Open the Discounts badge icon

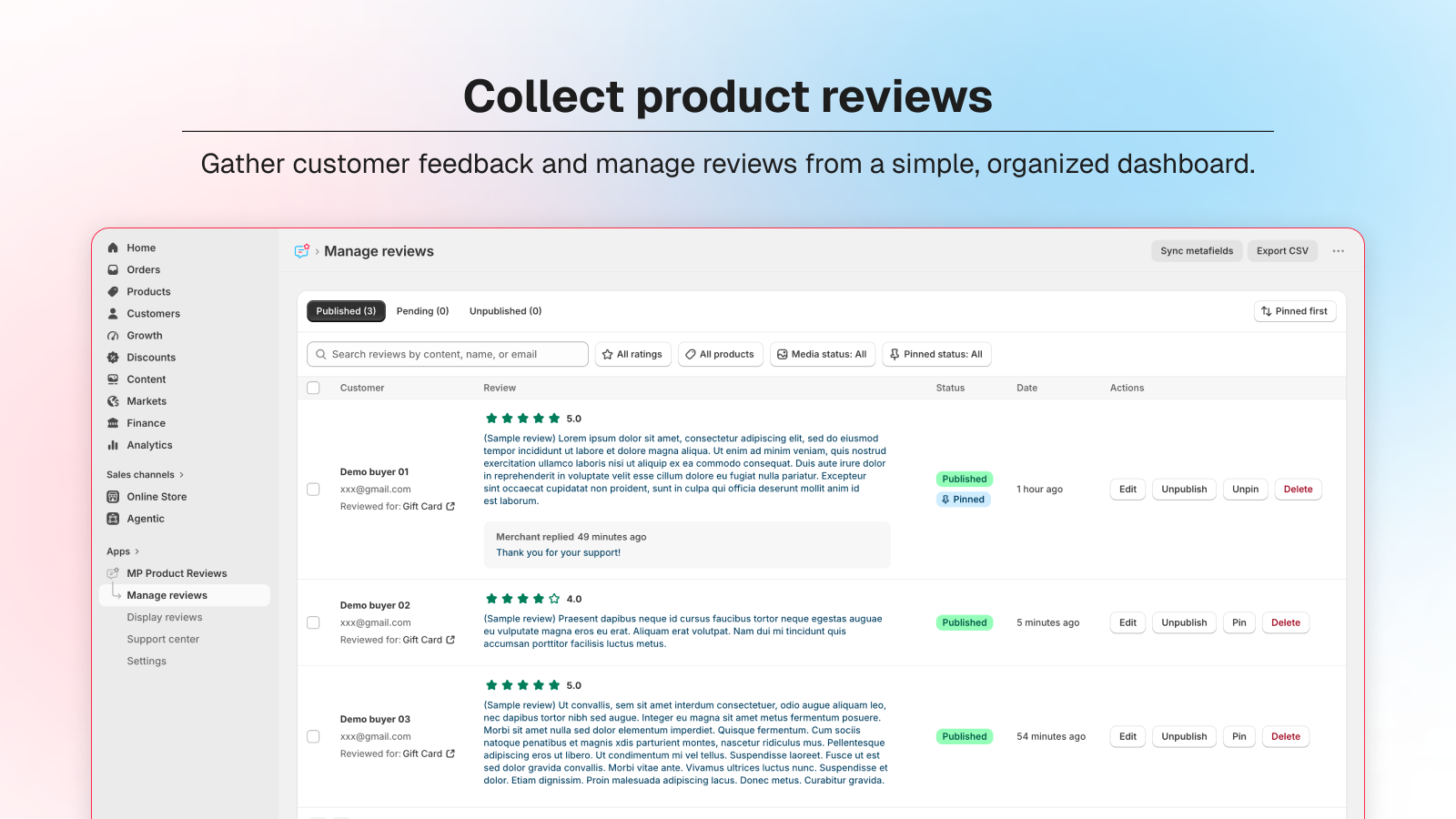coord(113,358)
